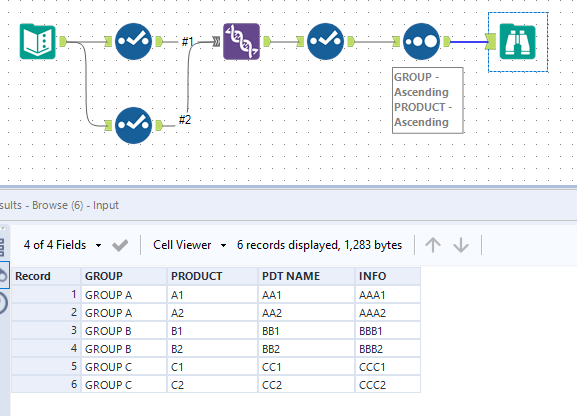
Task: Click the Record column header
Action: pos(46,276)
